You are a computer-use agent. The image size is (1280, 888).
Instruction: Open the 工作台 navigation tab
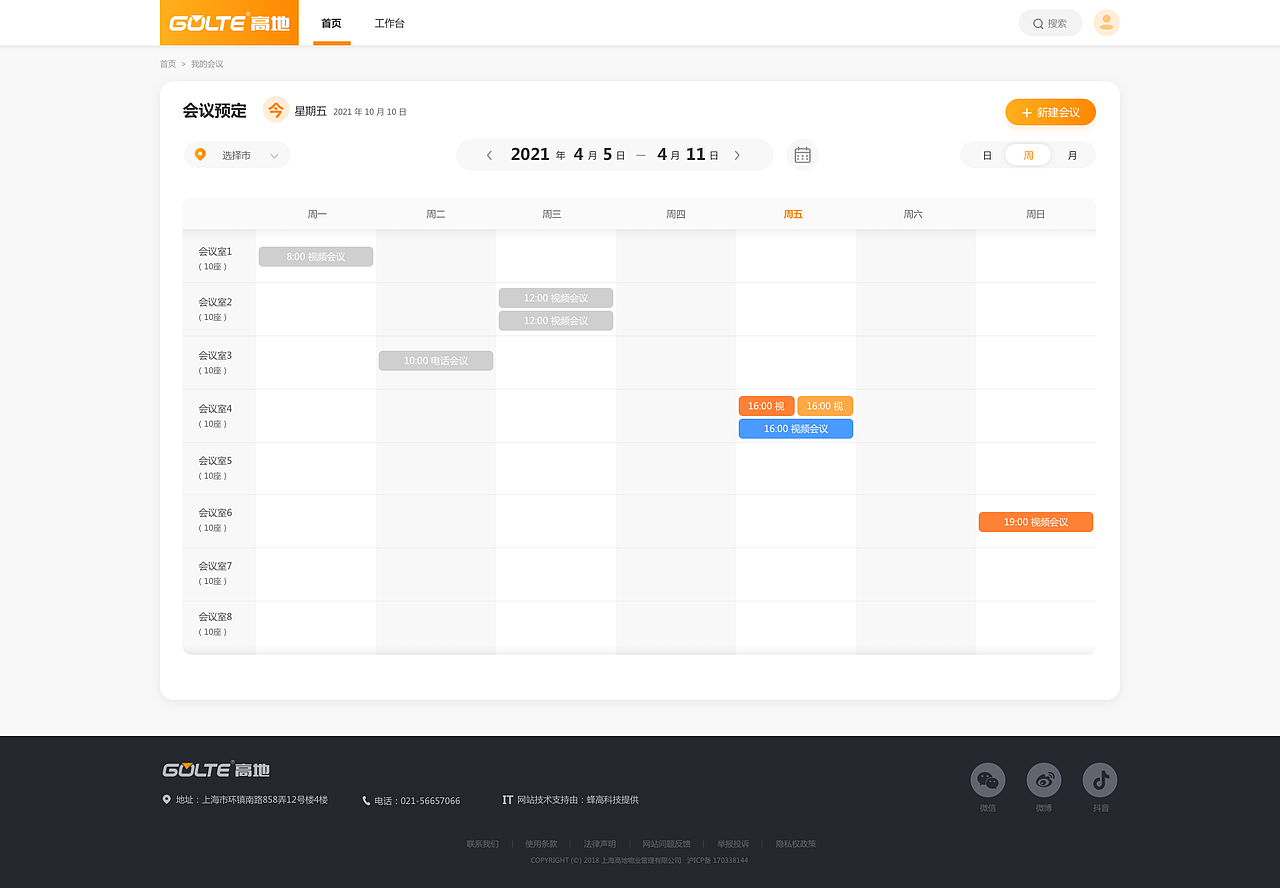[x=389, y=23]
